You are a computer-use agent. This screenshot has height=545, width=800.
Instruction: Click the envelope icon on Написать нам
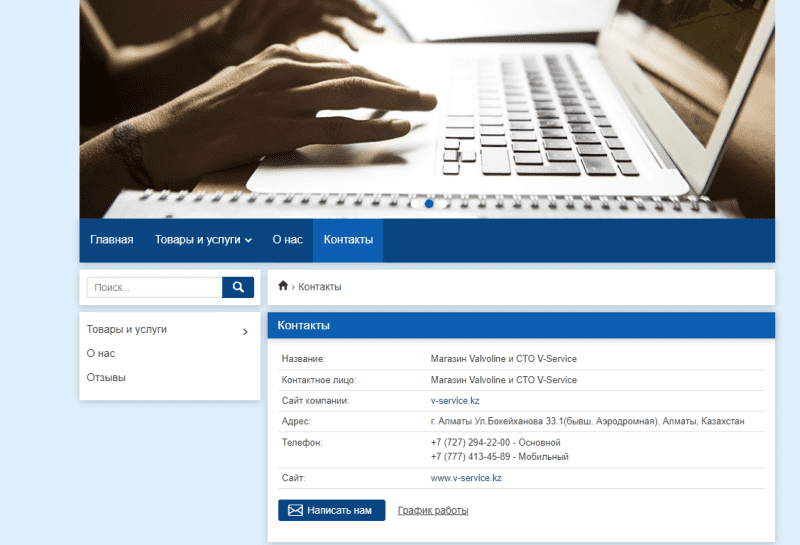point(295,510)
